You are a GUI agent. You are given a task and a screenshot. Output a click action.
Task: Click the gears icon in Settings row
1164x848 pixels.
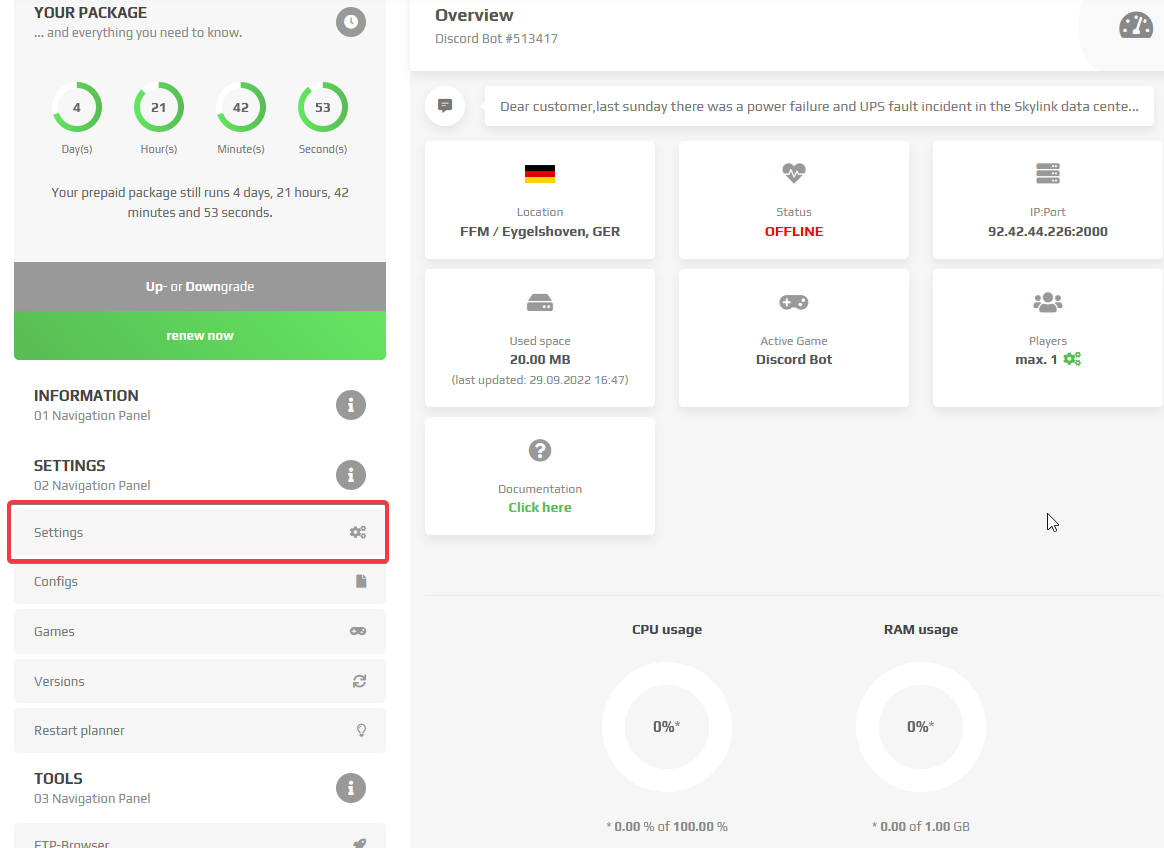pyautogui.click(x=358, y=532)
